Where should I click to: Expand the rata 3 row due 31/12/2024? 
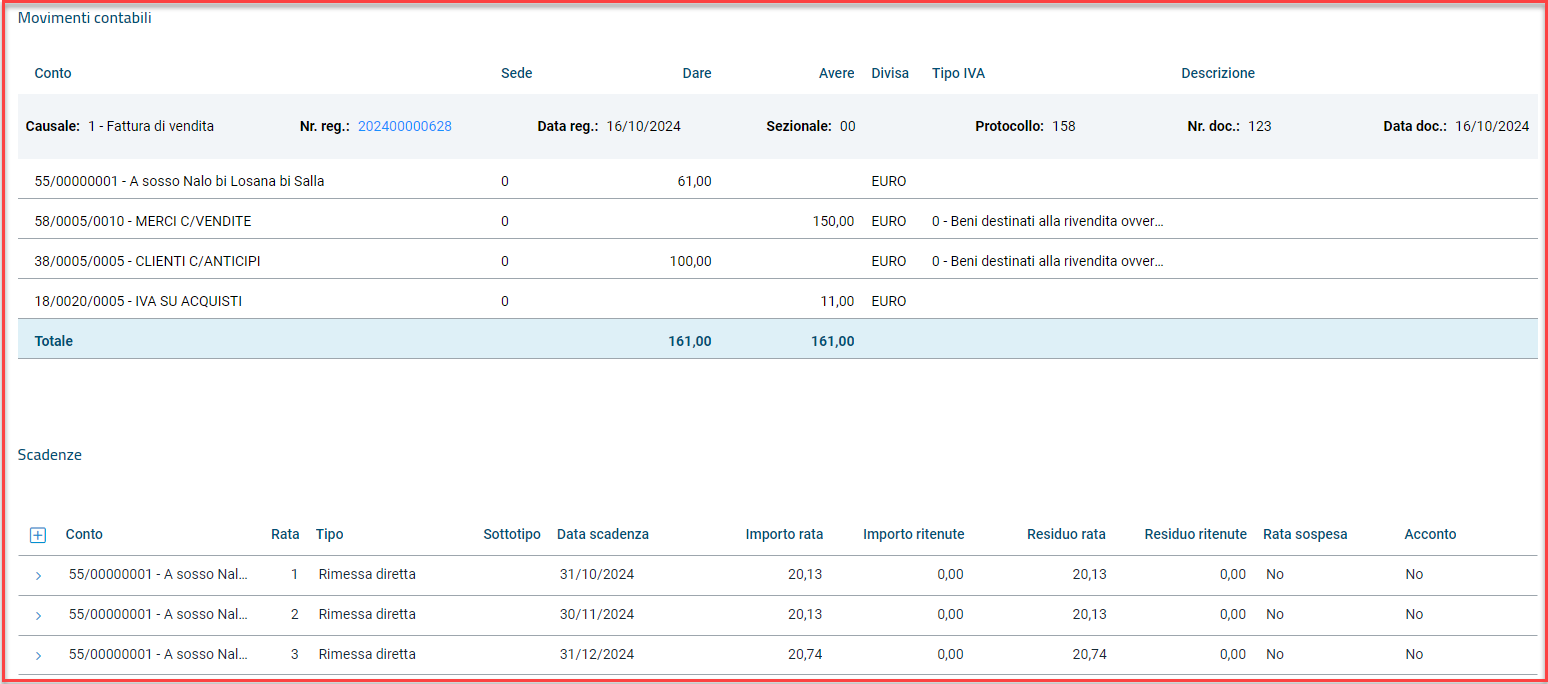point(38,655)
